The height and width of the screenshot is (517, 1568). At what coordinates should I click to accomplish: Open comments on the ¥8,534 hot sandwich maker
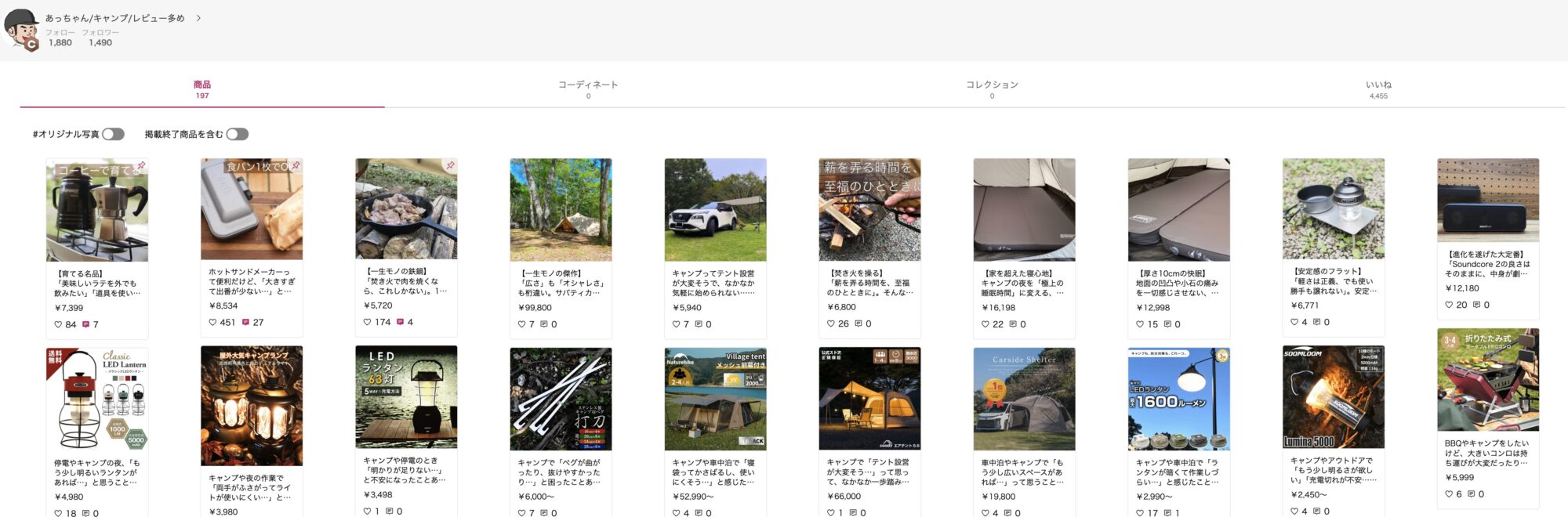point(245,322)
